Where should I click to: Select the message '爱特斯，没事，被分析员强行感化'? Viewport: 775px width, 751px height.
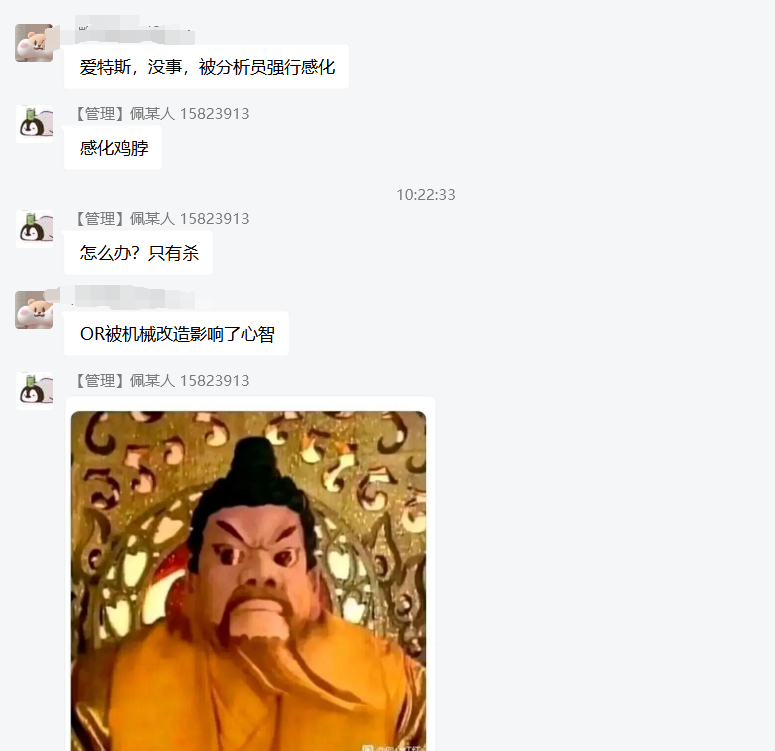(207, 67)
